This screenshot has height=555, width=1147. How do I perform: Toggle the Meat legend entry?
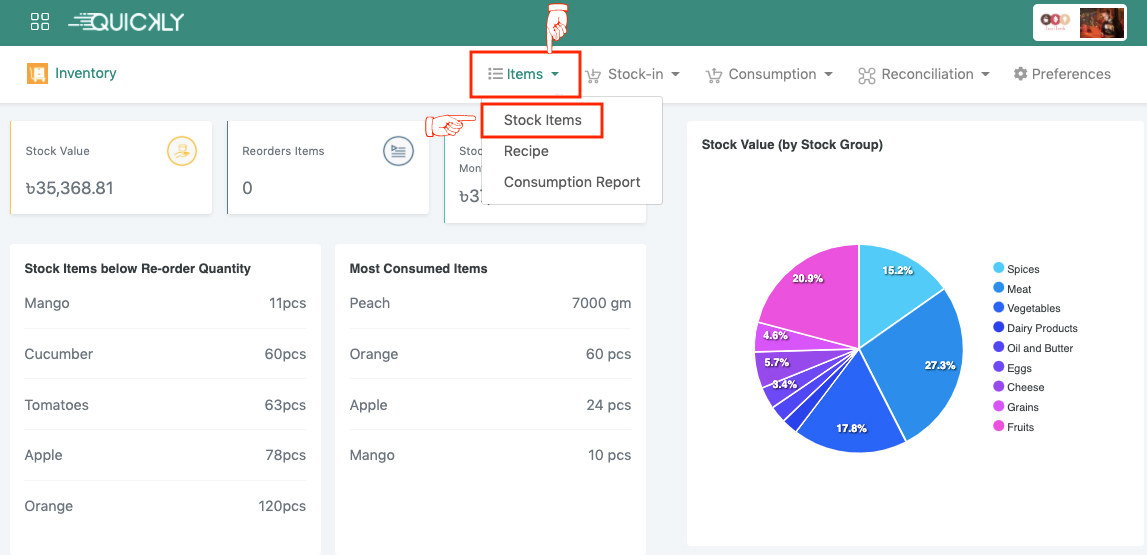[x=1019, y=289]
